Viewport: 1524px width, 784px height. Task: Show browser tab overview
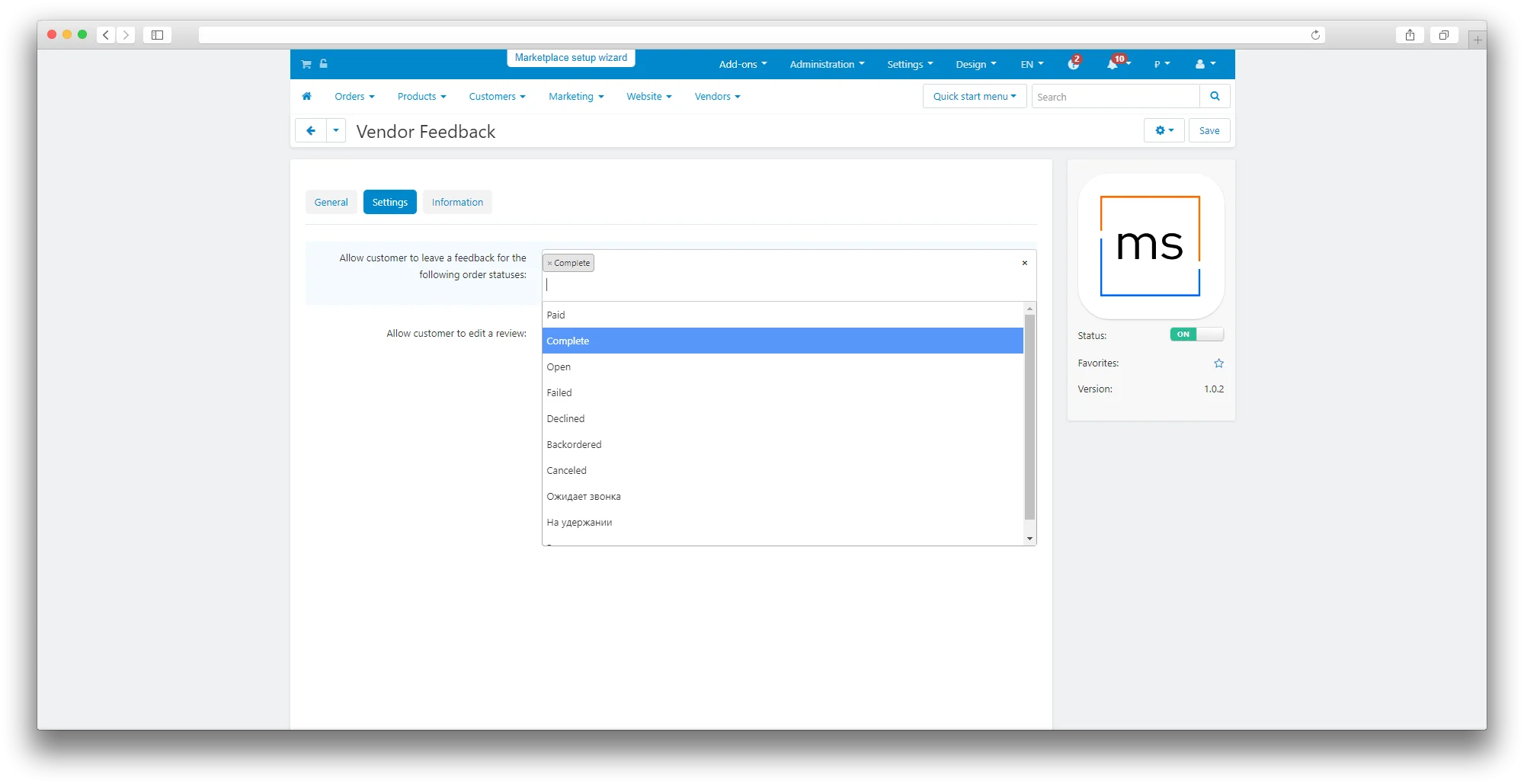click(1444, 35)
